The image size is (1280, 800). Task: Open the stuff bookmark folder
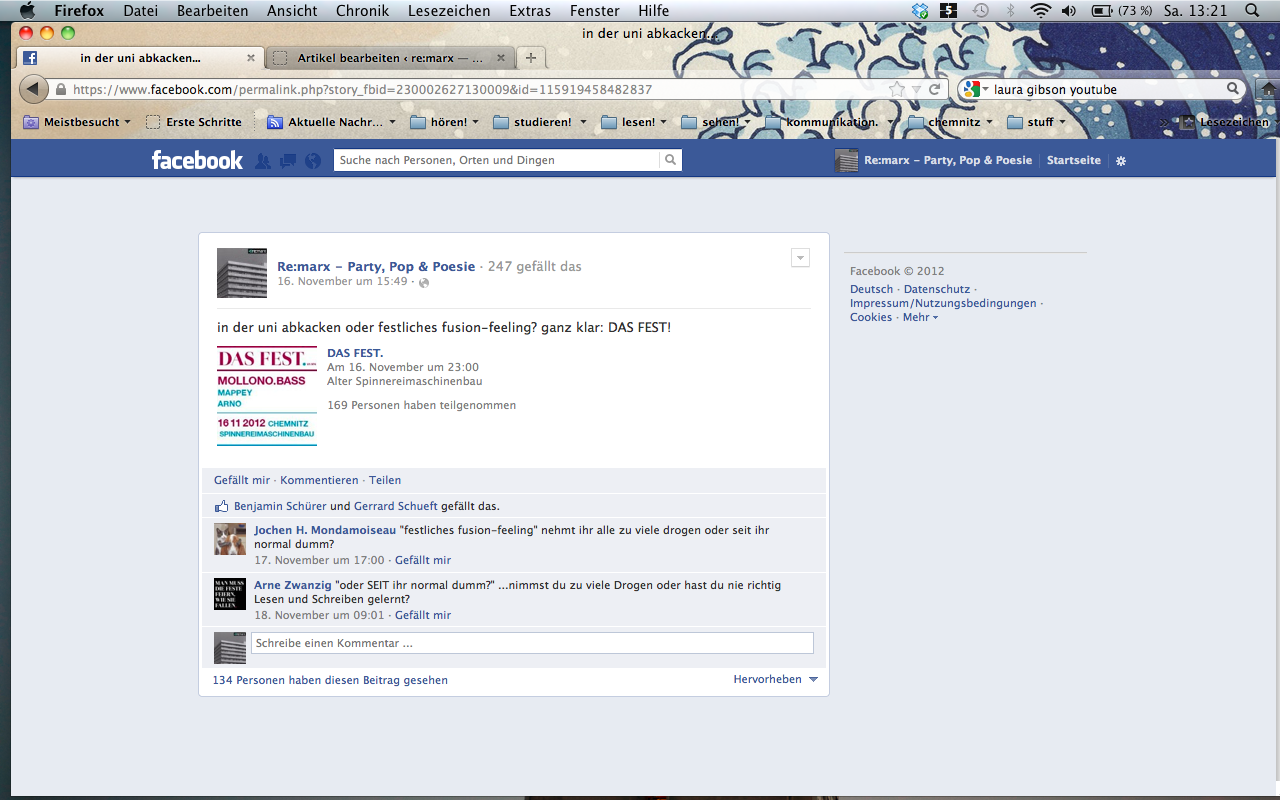point(1036,122)
